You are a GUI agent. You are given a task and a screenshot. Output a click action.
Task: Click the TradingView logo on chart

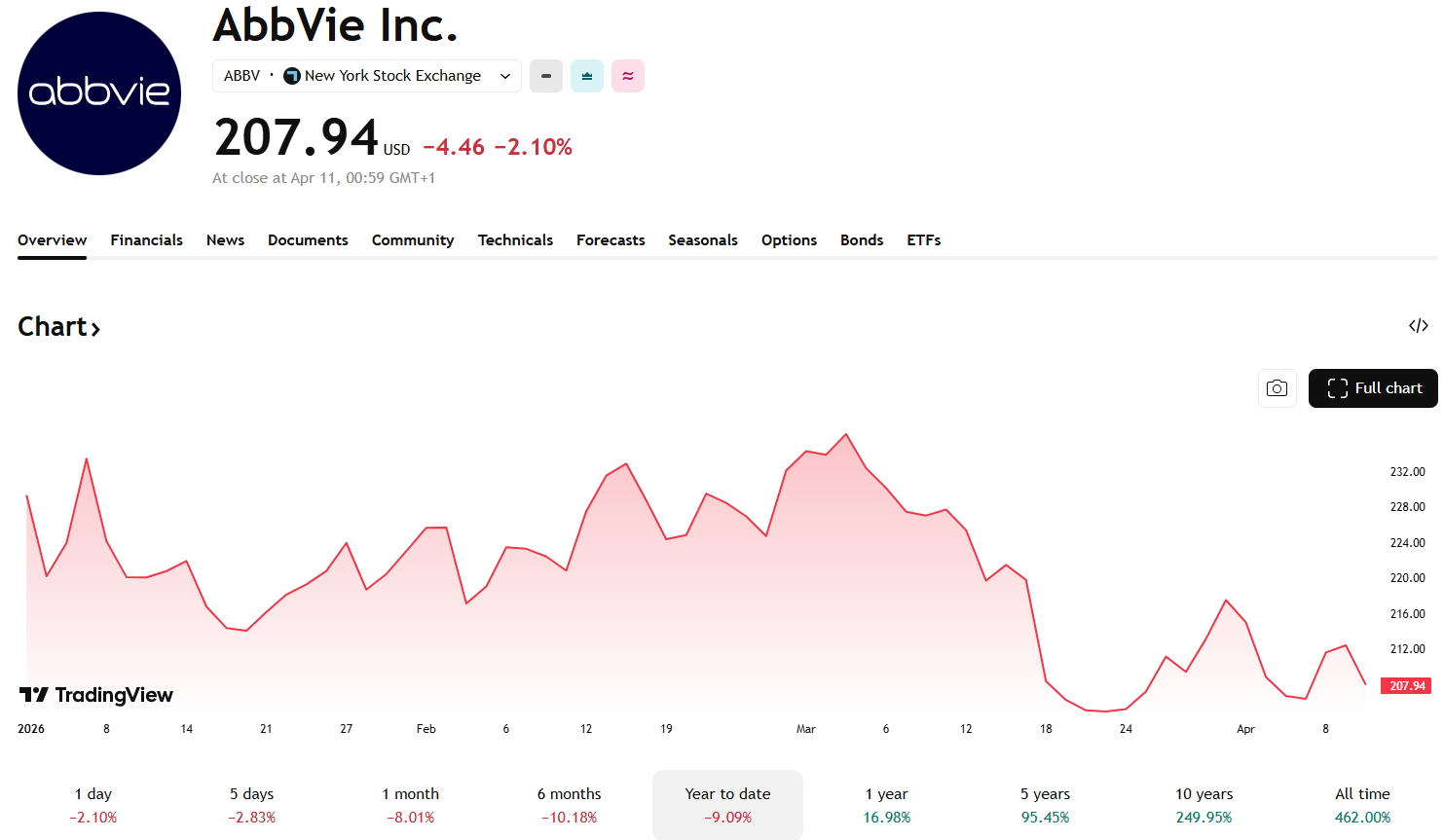coord(96,695)
